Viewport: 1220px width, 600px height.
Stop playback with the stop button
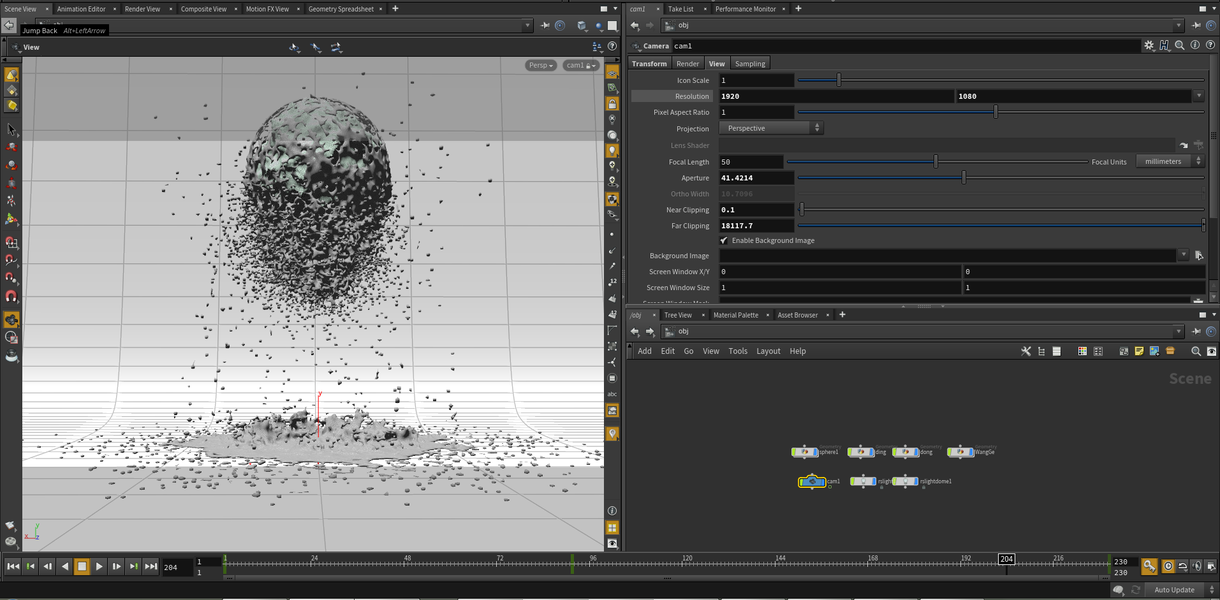click(x=82, y=567)
